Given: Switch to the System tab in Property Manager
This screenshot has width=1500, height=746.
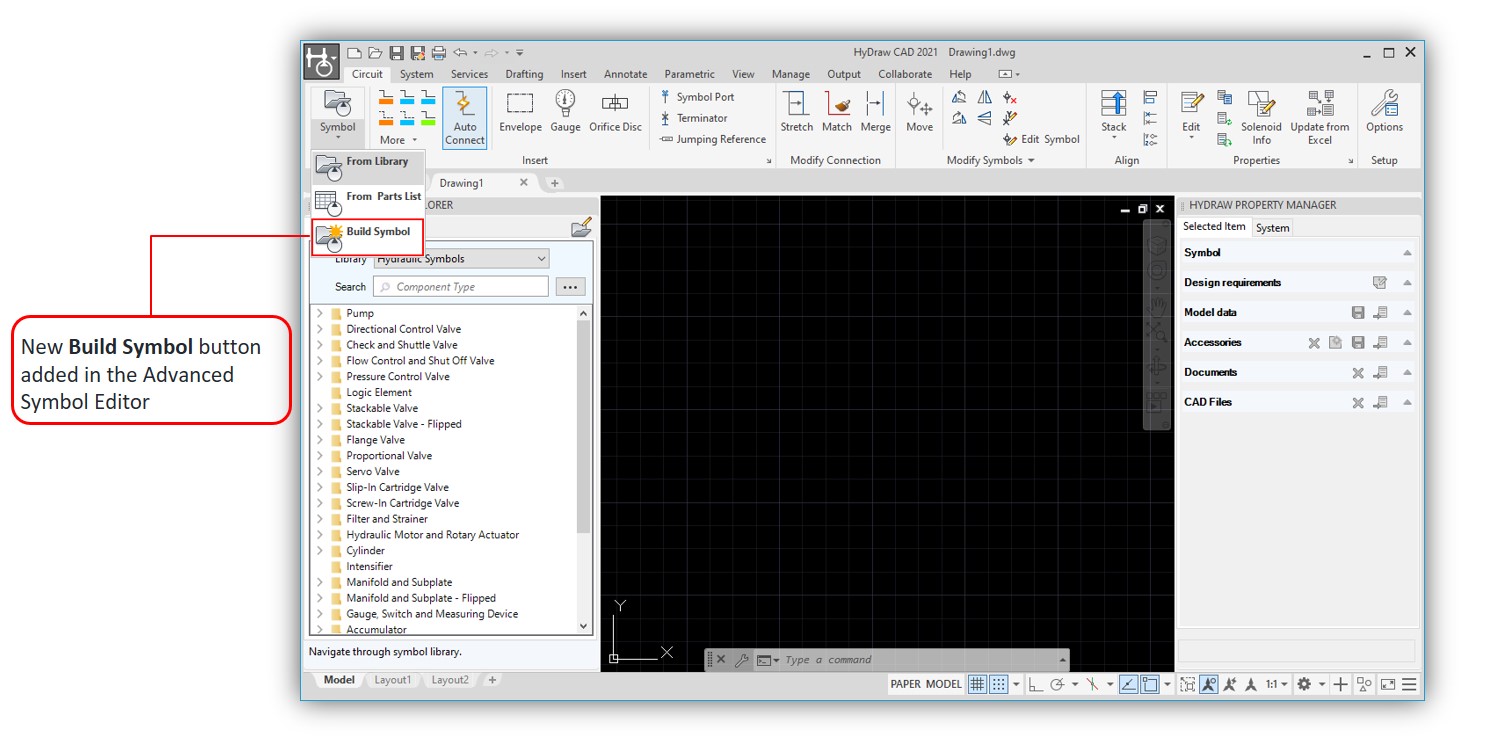Looking at the screenshot, I should pyautogui.click(x=1272, y=228).
